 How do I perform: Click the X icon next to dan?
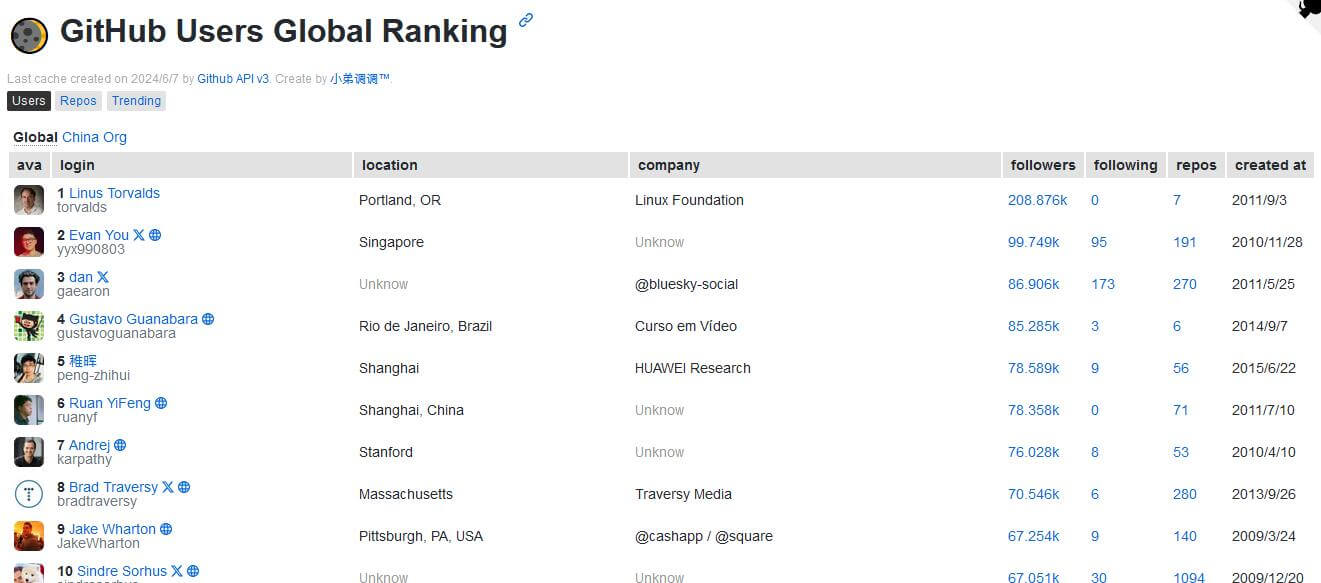tap(103, 277)
